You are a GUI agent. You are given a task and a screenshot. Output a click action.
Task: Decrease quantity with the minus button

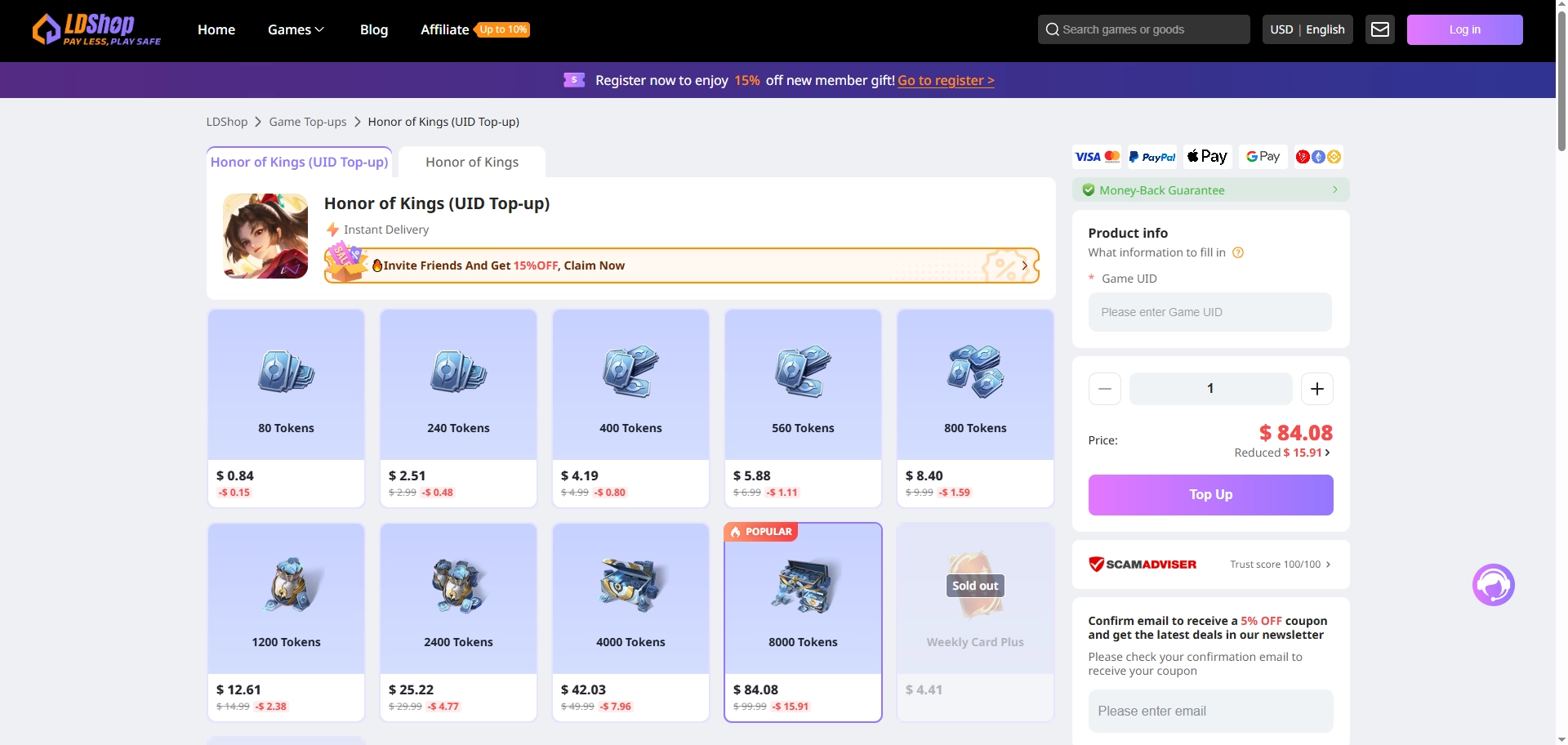point(1105,389)
